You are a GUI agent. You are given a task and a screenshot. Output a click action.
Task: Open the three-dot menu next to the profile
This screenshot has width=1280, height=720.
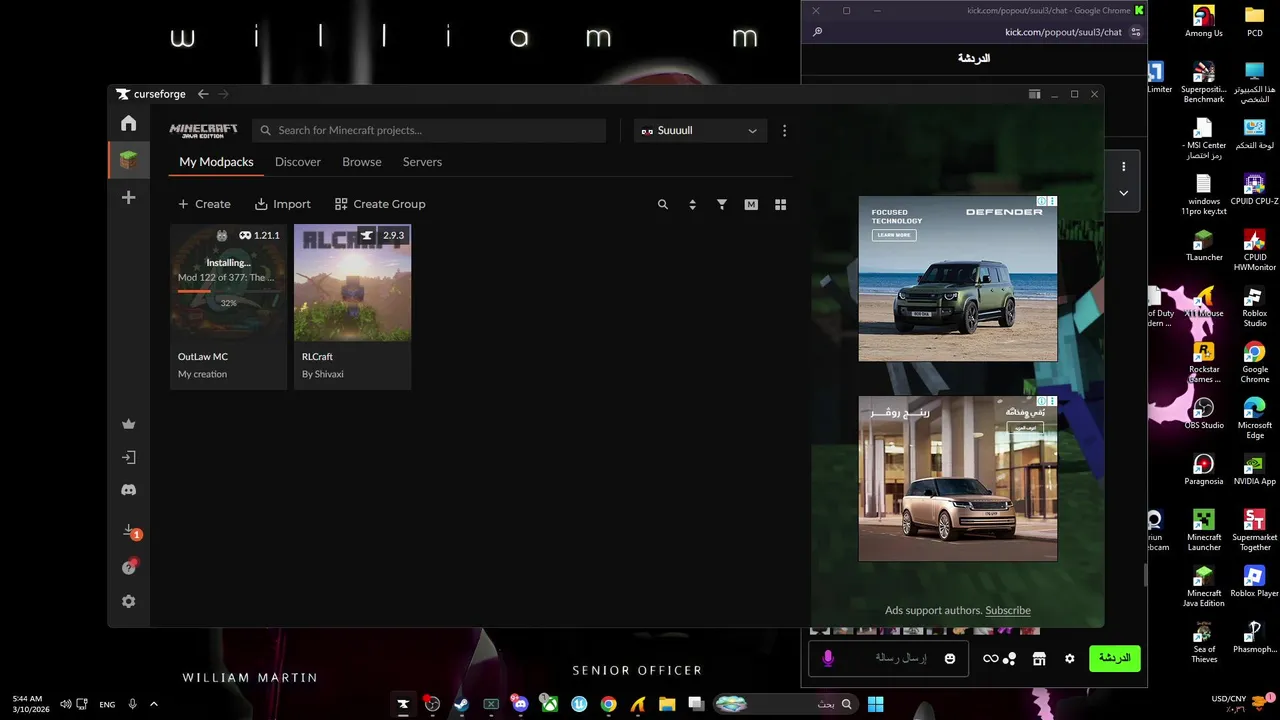tap(784, 131)
